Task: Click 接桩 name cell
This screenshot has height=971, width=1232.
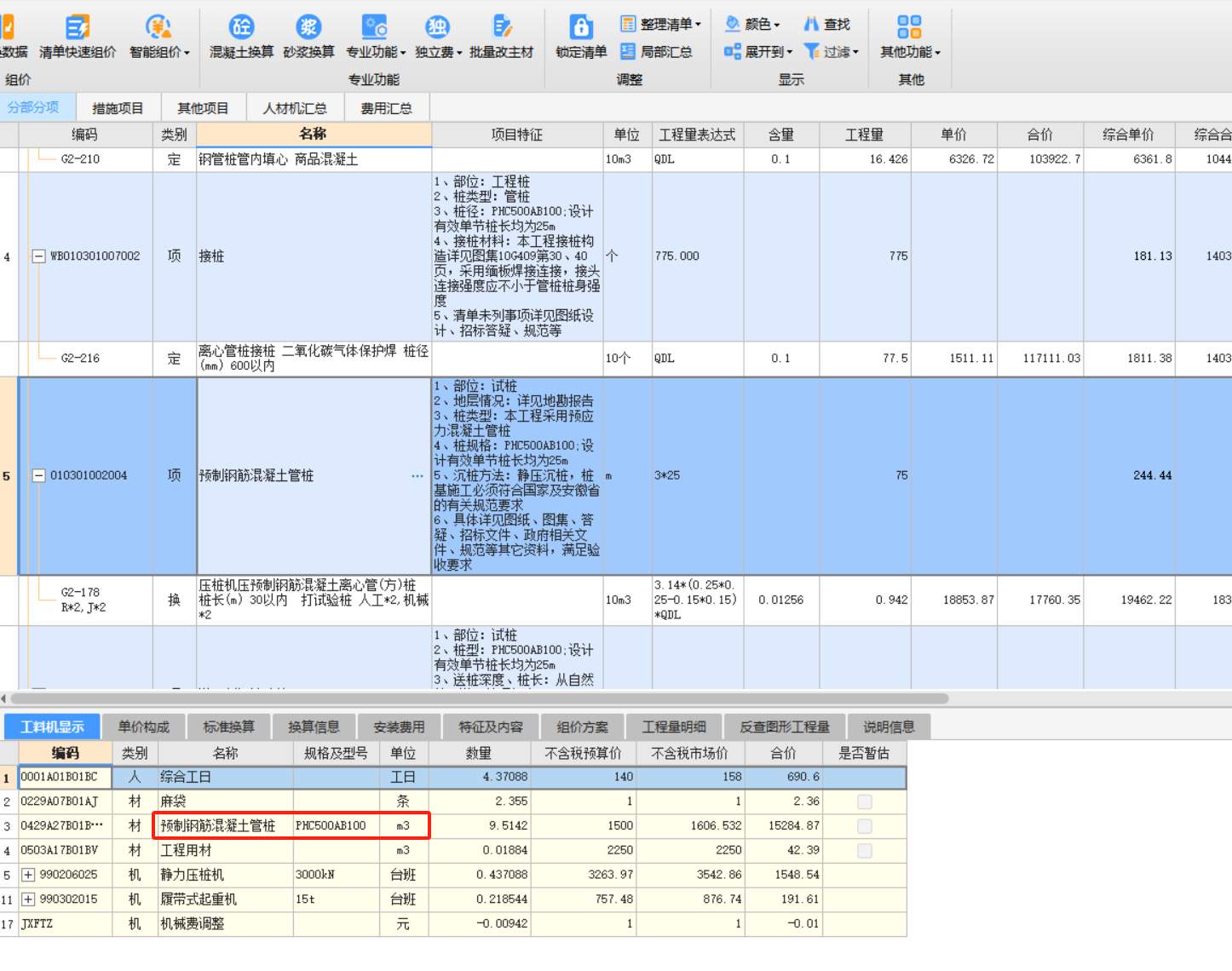Action: 314,256
